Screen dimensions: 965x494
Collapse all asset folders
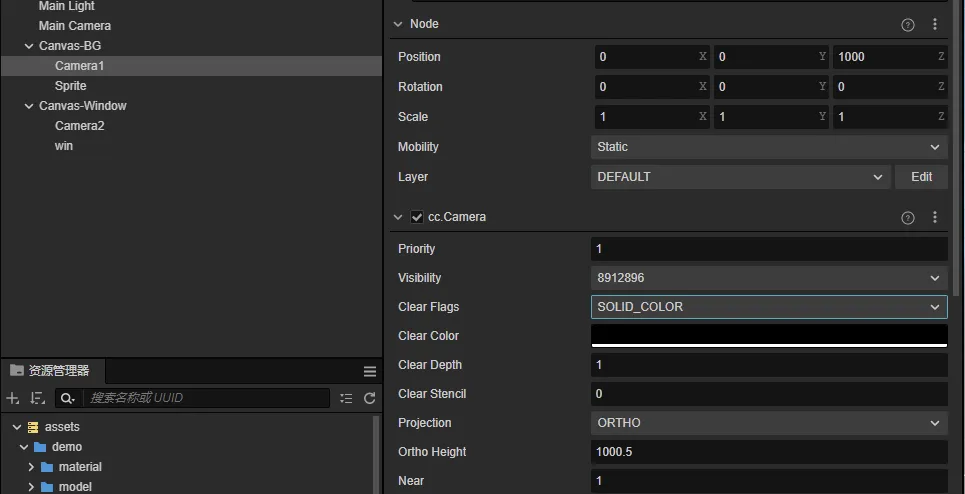pos(346,398)
